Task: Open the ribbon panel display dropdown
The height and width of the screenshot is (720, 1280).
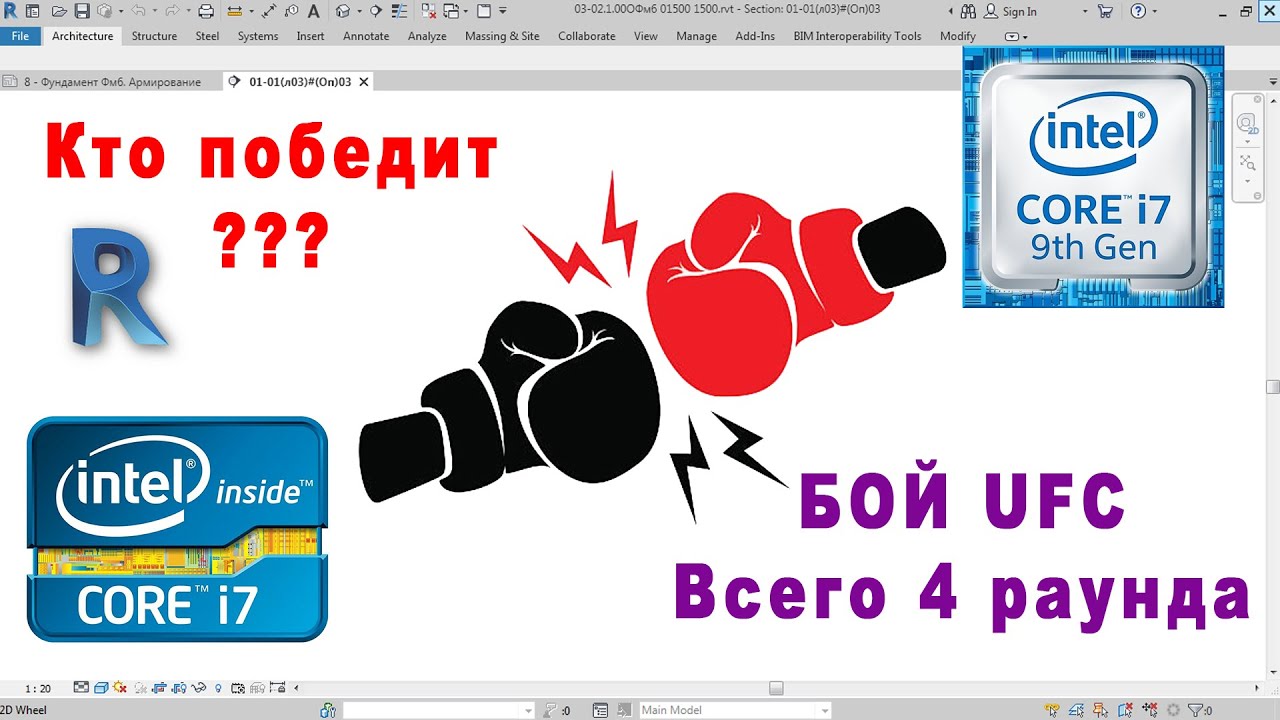Action: point(1016,37)
